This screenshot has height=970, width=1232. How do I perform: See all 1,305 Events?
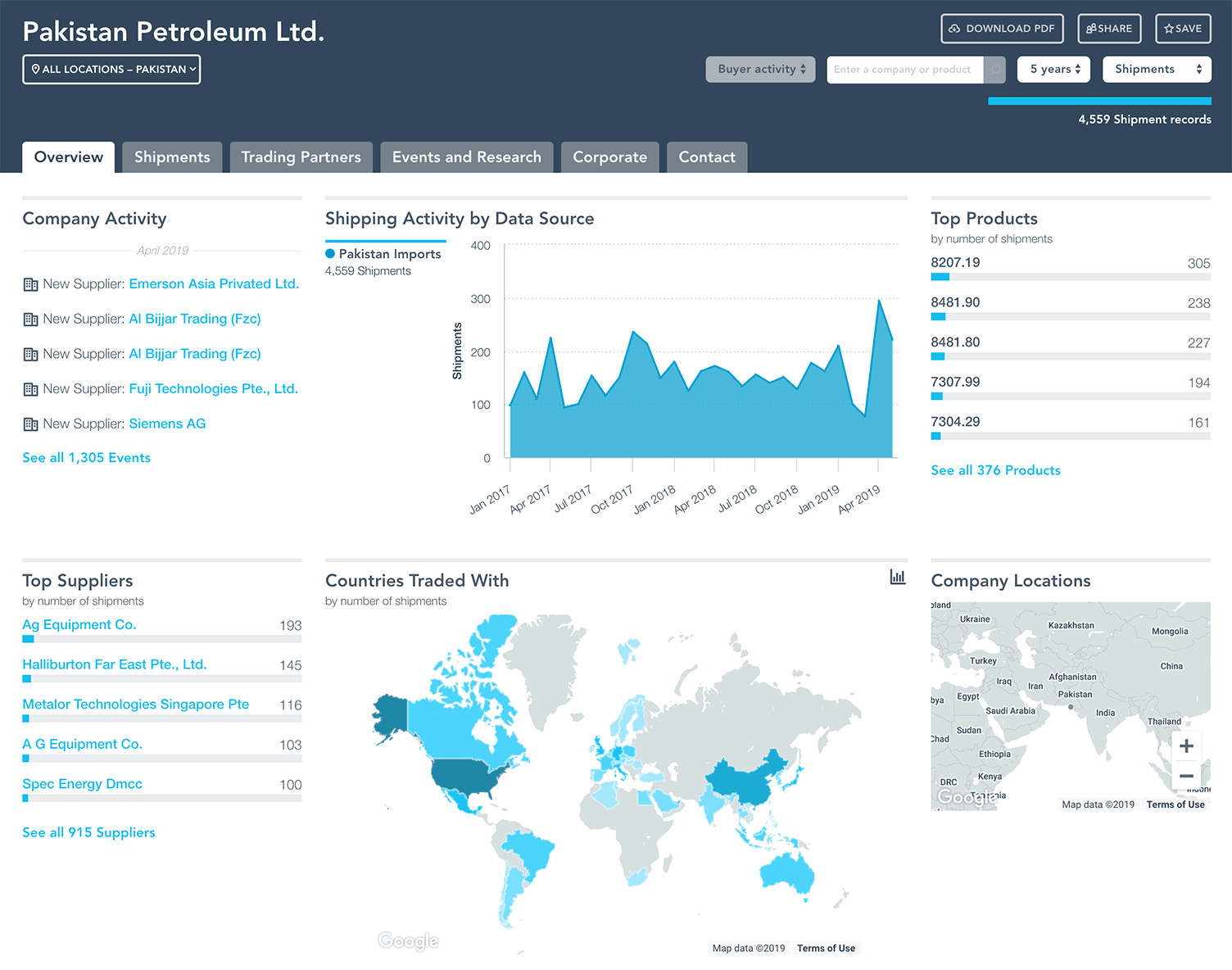point(86,458)
